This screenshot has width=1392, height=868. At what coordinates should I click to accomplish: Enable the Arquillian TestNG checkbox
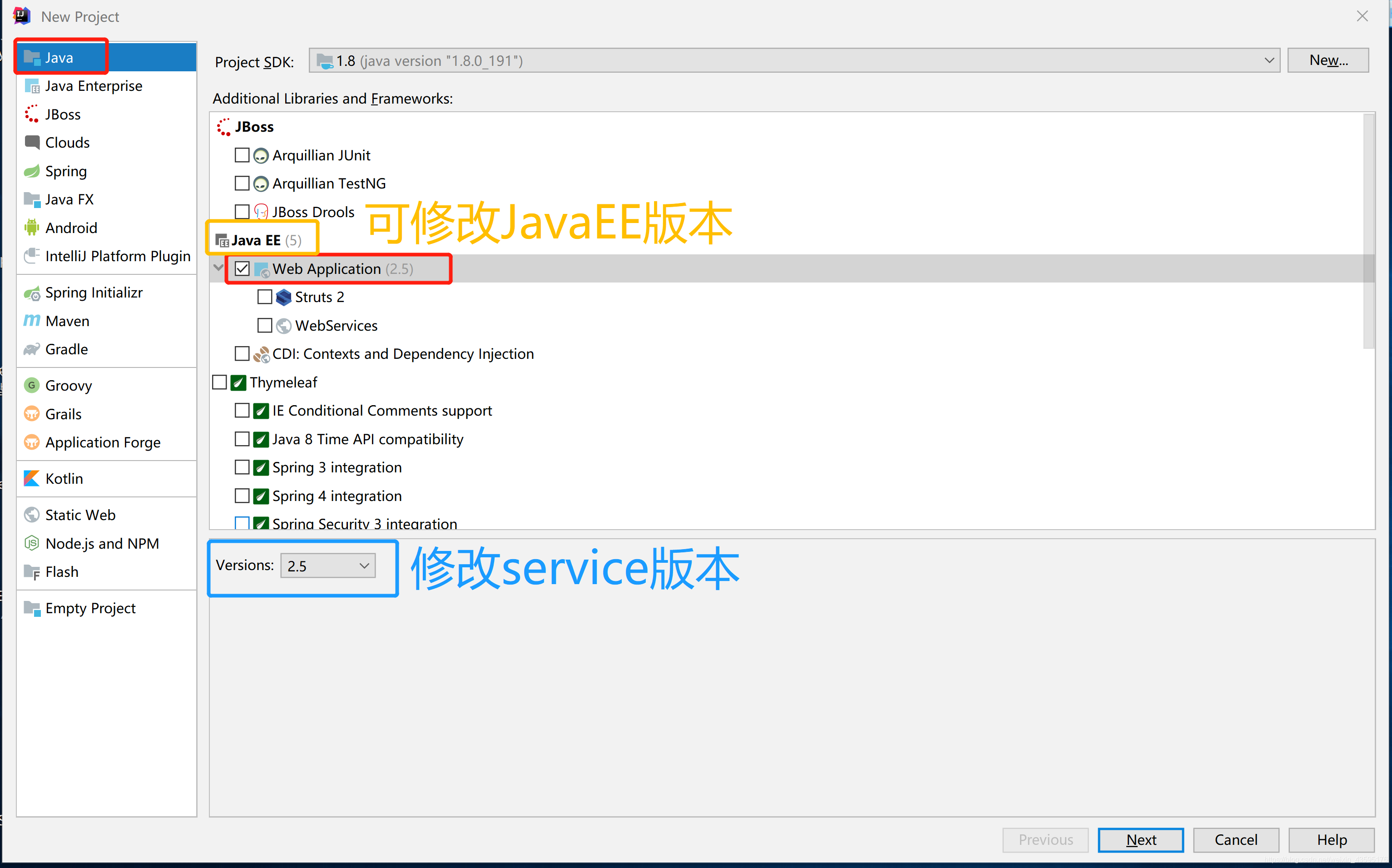coord(242,183)
